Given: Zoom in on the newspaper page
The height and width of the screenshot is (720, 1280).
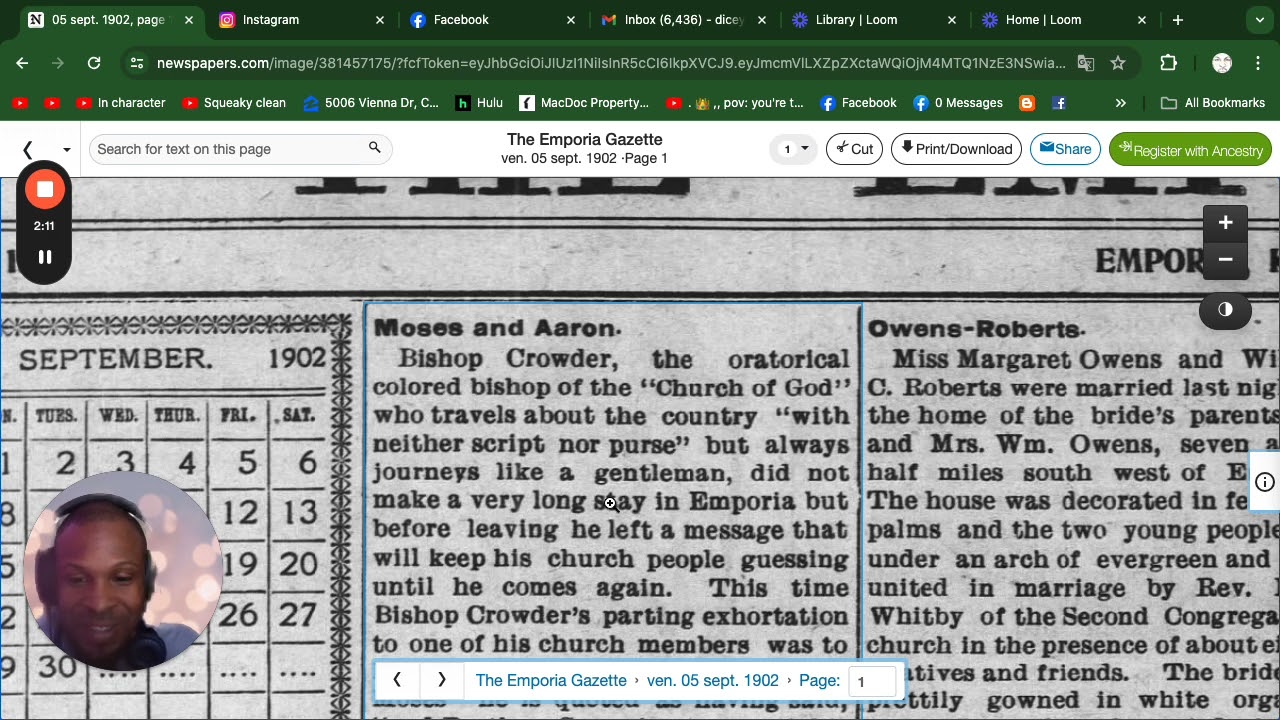Looking at the screenshot, I should [x=1225, y=223].
